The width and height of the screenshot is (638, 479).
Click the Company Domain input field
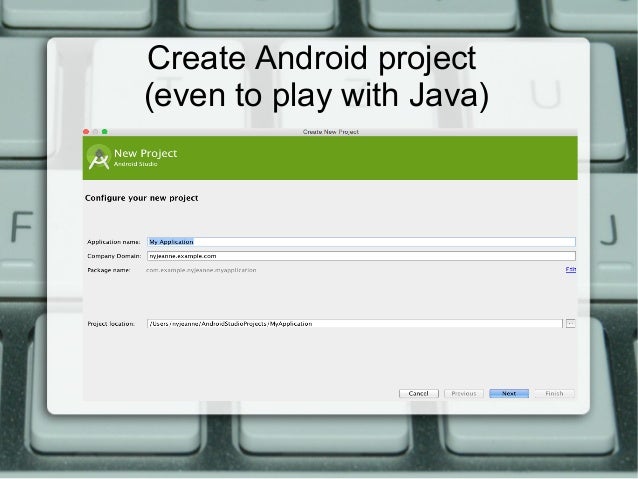coord(361,256)
